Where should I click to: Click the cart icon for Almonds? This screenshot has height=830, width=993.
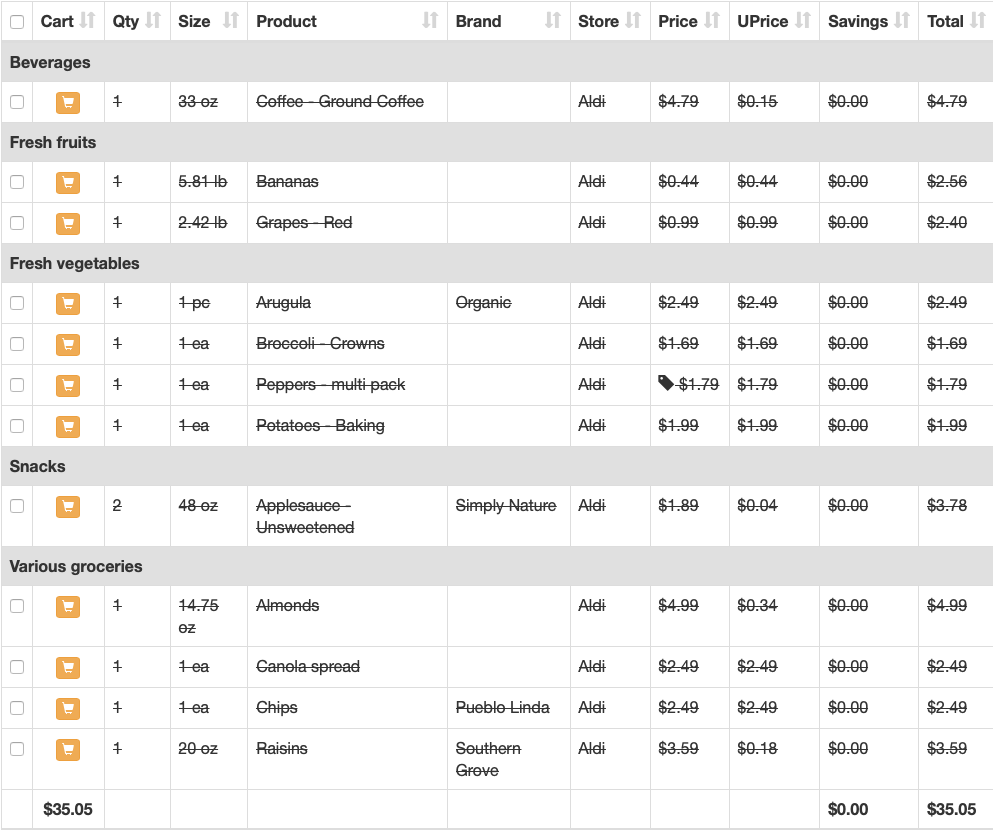pos(68,607)
